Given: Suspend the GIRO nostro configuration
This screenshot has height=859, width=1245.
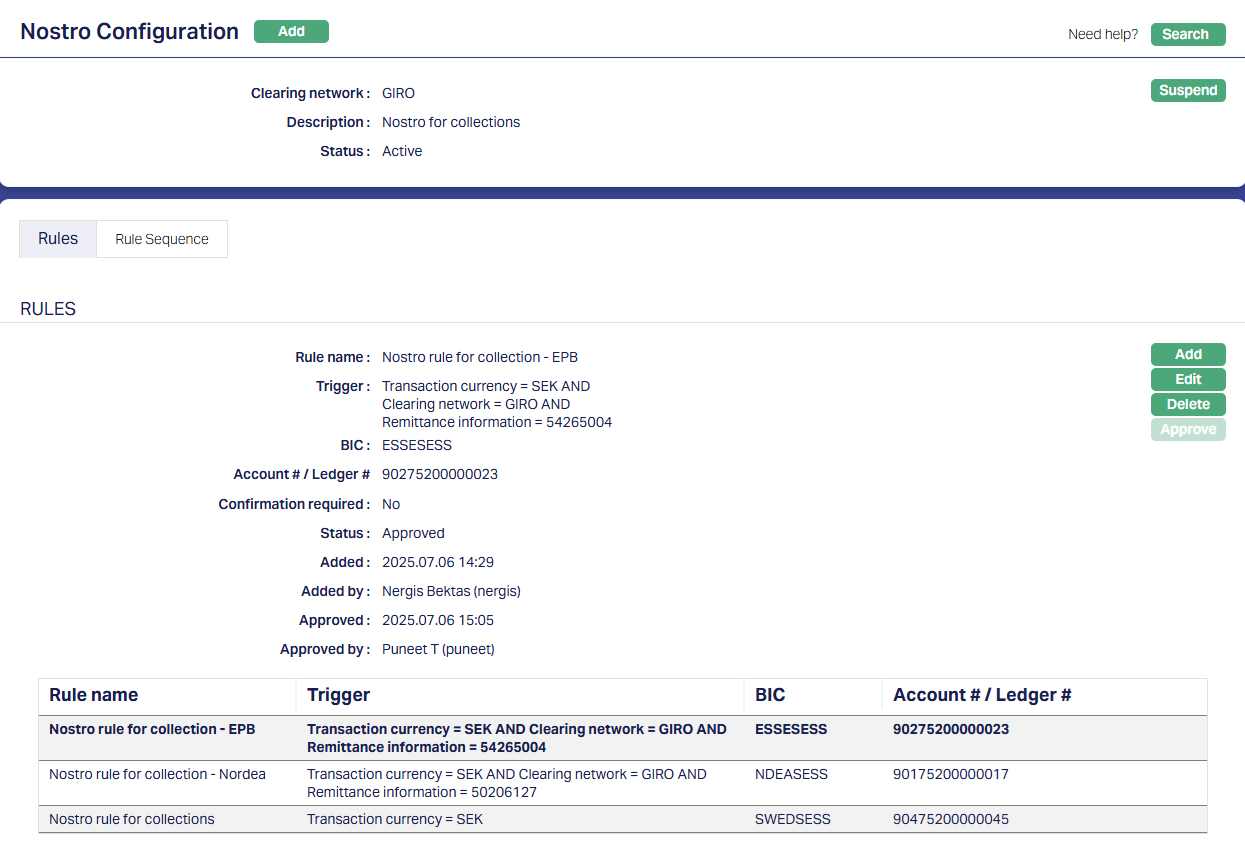Looking at the screenshot, I should 1187,90.
